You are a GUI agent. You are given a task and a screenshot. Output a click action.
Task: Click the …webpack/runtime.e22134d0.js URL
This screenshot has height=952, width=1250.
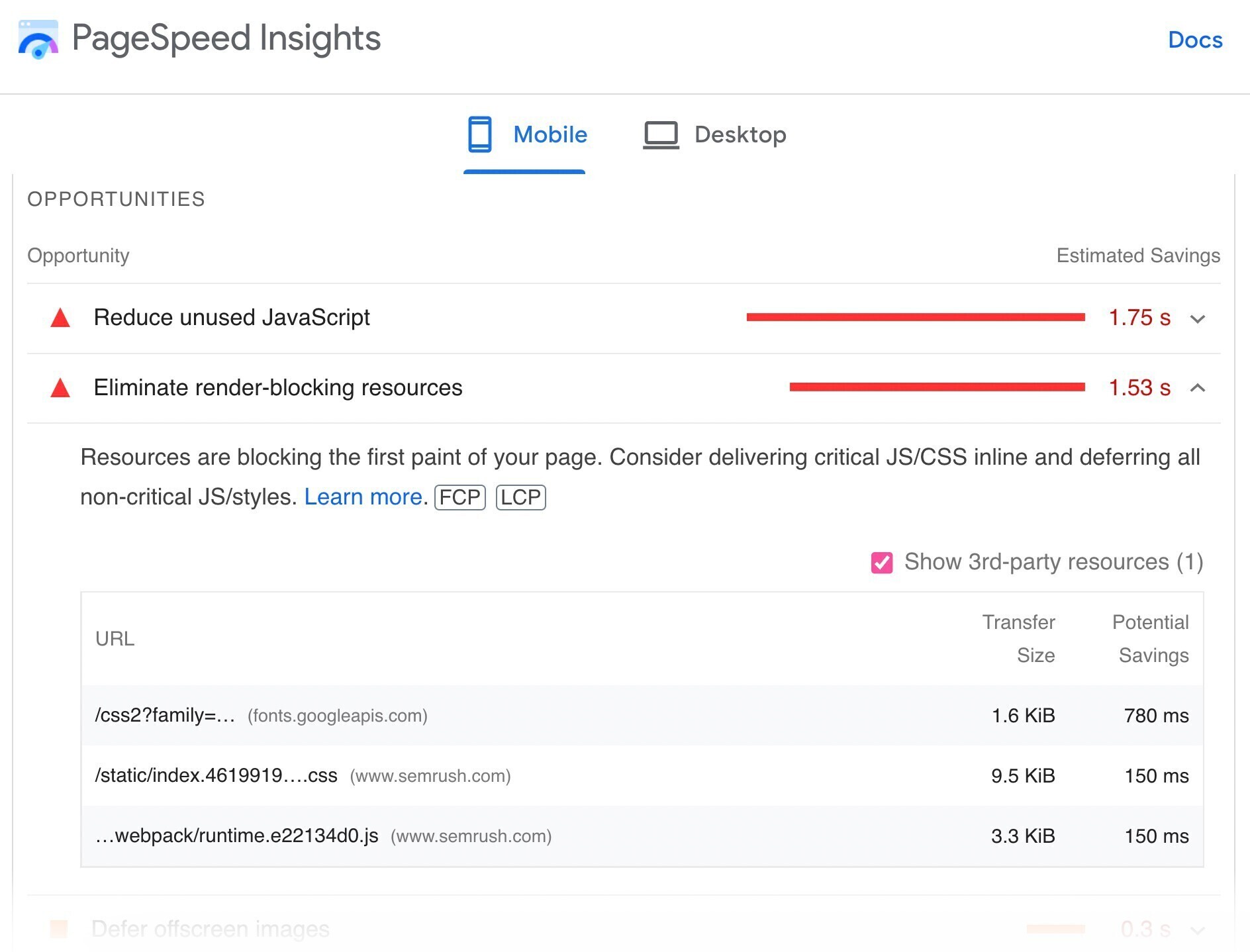236,836
